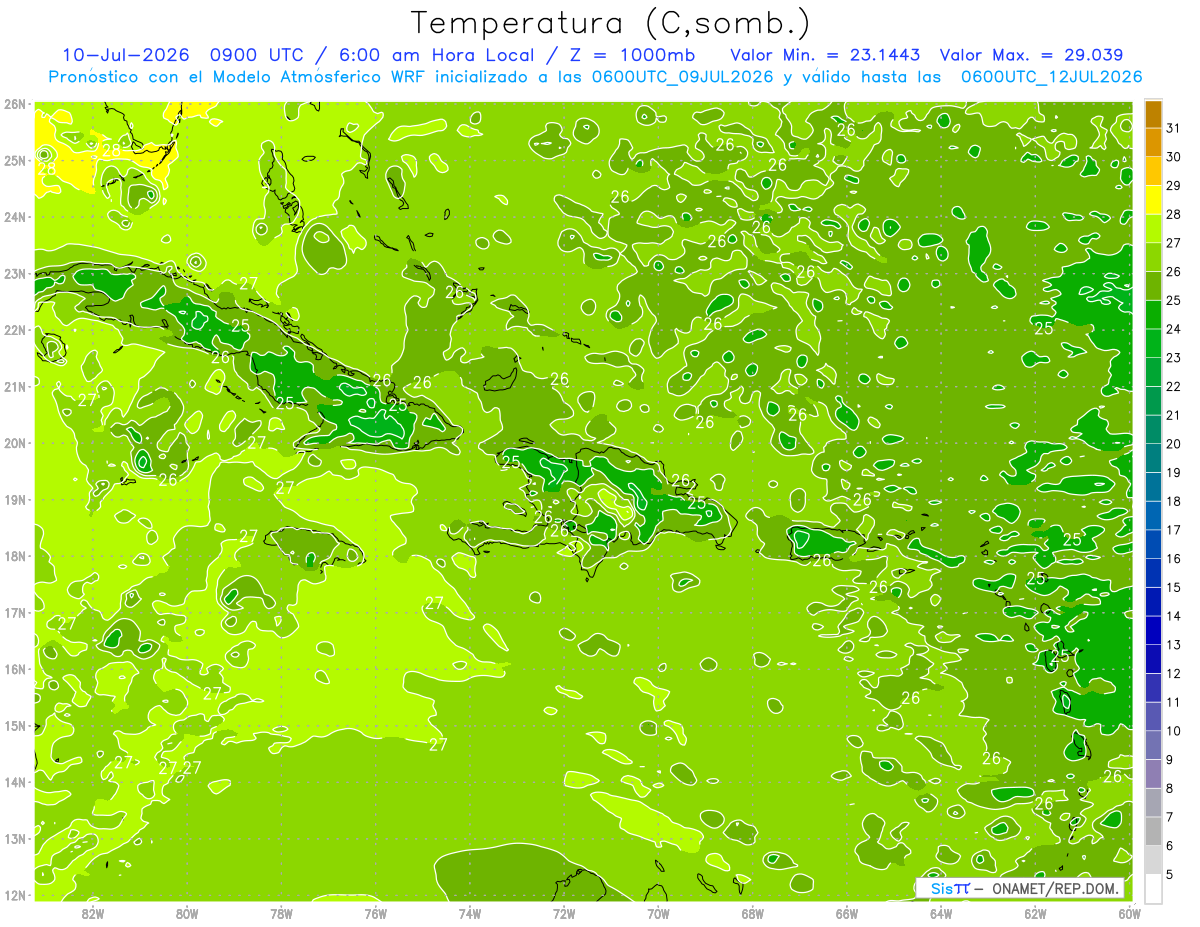Click the '14' colorbar label
The width and height of the screenshot is (1200, 927).
pos(1173,615)
